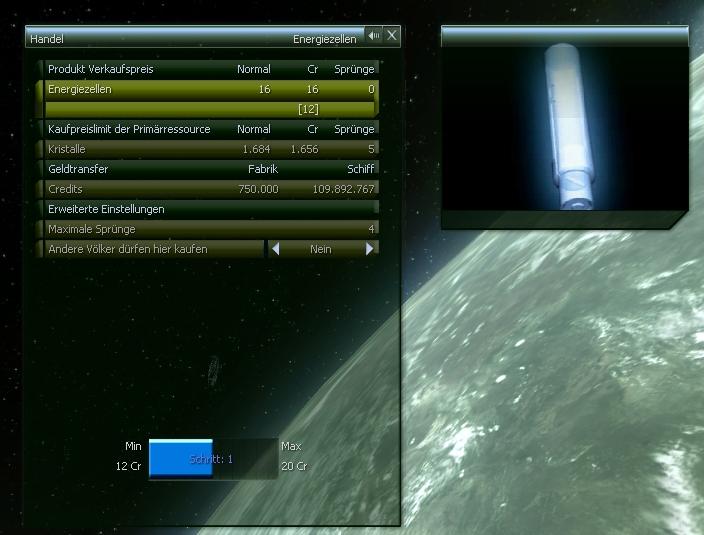Click left arrow for Andere Völker setting
This screenshot has height=535, width=704.
tap(276, 249)
